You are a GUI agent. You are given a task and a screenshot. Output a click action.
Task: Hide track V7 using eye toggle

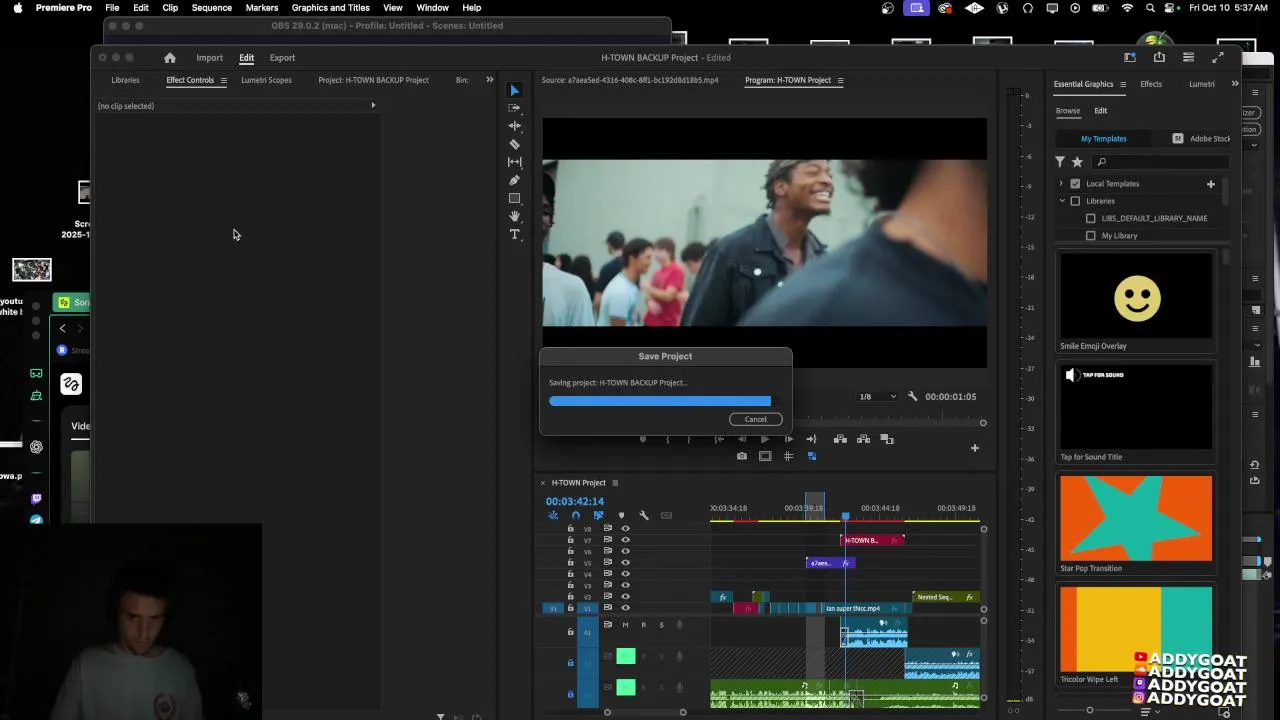point(626,540)
